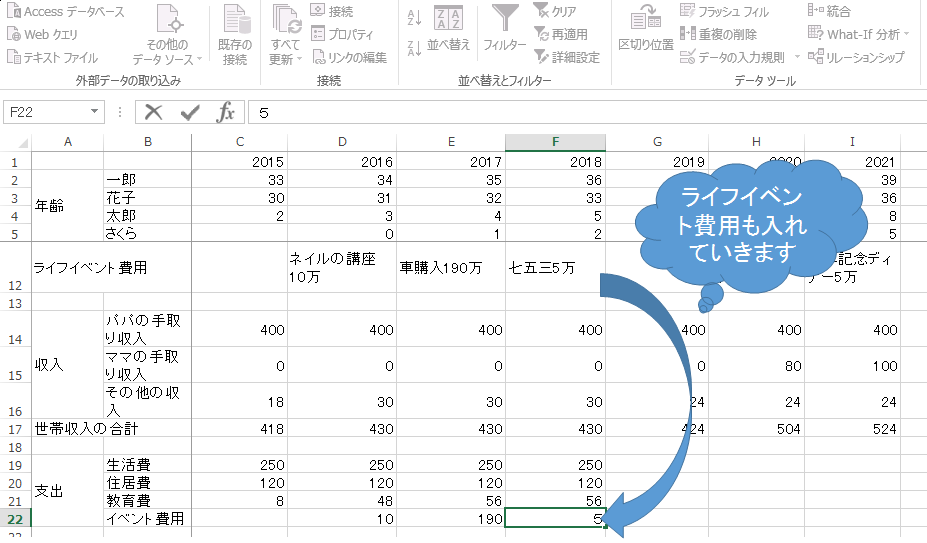Click フラッシュ フィル button
Image resolution: width=927 pixels, height=543 pixels.
point(724,11)
